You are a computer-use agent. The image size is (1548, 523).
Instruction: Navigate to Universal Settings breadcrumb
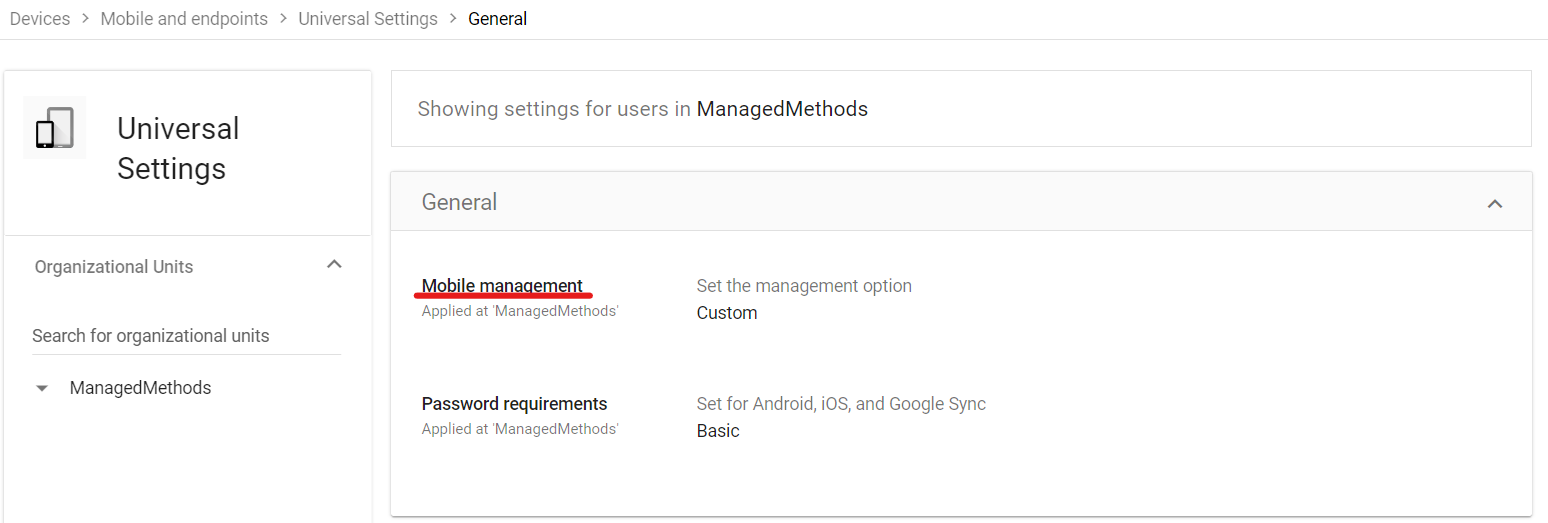pos(368,19)
